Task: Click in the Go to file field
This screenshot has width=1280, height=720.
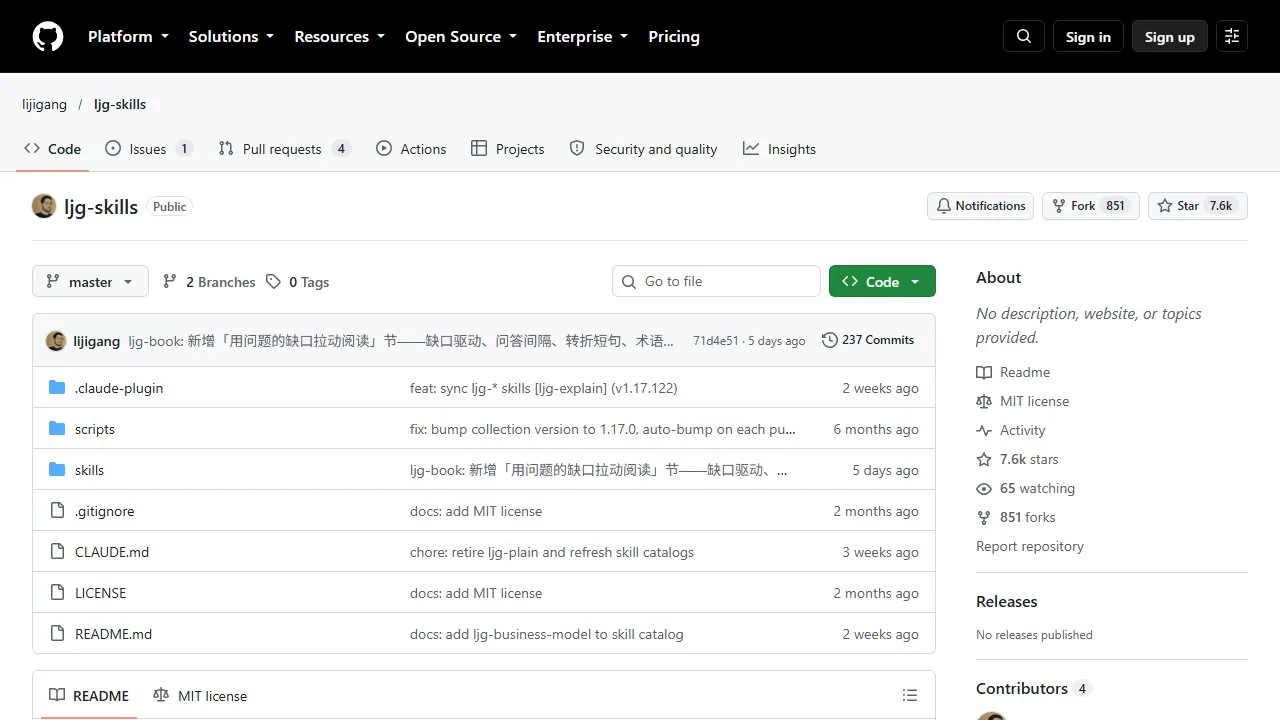Action: (716, 282)
